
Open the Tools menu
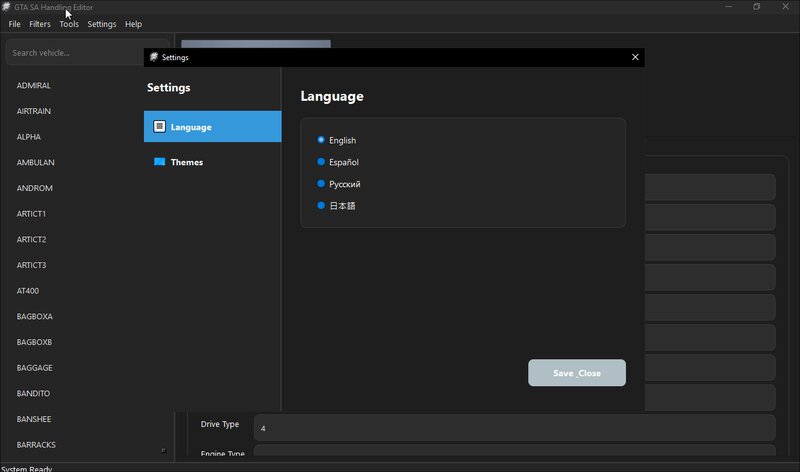[69, 24]
